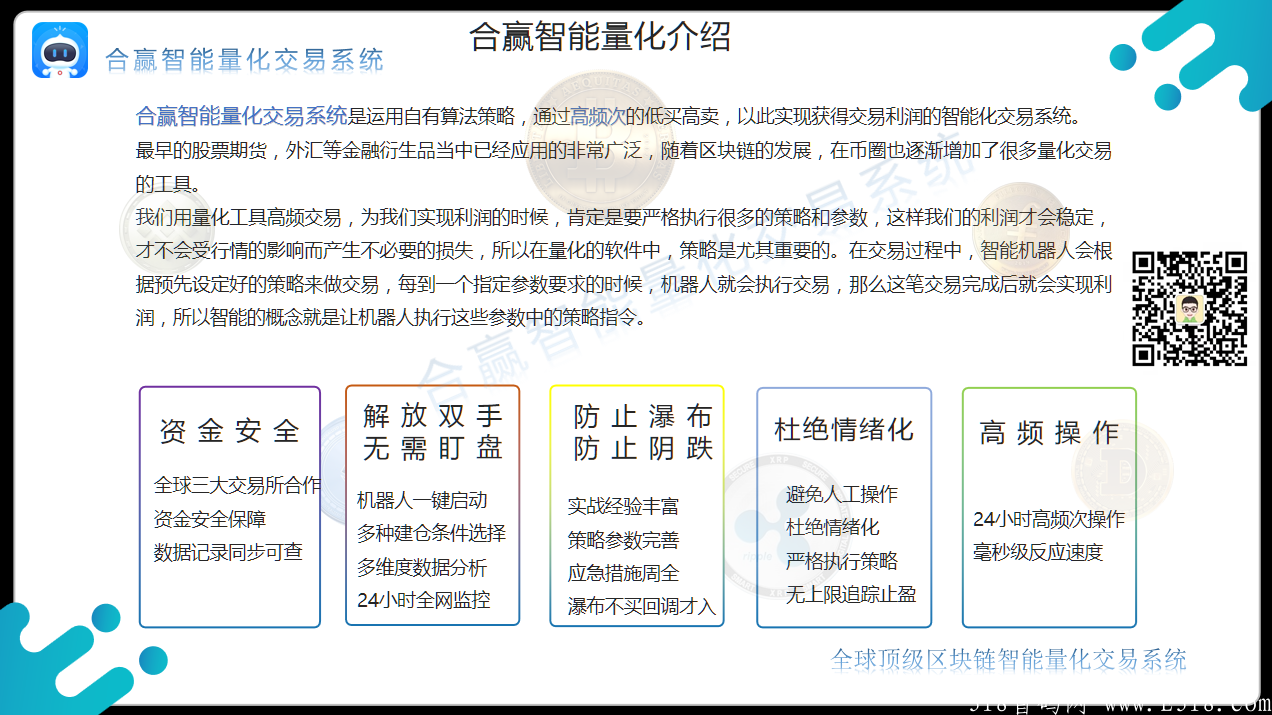Click the line 24小时高频次操作
The height and width of the screenshot is (715, 1272).
(x=1049, y=519)
